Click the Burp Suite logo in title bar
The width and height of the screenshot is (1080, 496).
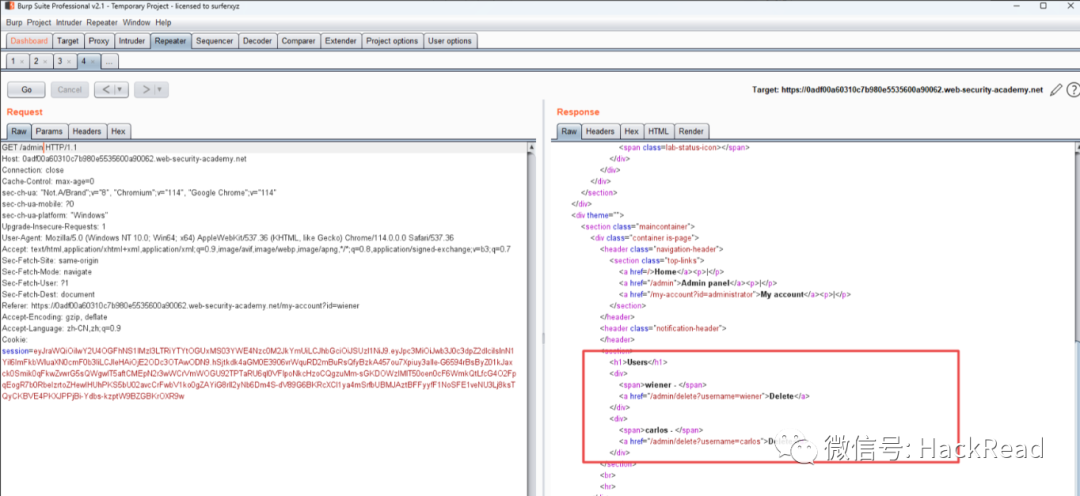tap(8, 6)
